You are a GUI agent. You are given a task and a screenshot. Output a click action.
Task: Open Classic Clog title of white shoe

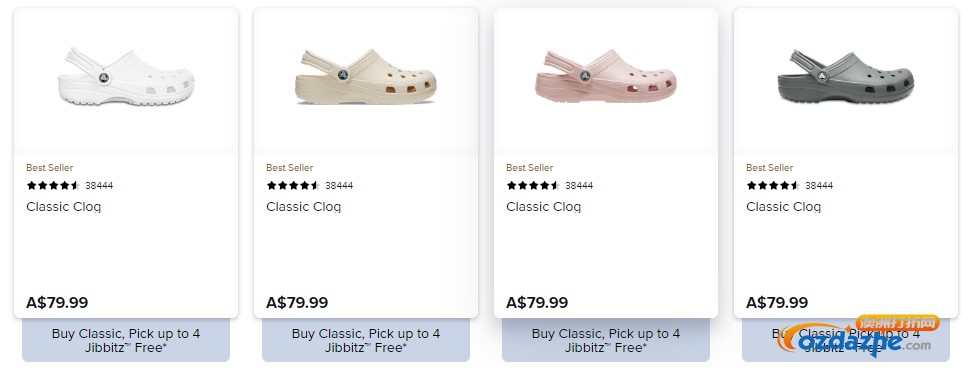(64, 207)
